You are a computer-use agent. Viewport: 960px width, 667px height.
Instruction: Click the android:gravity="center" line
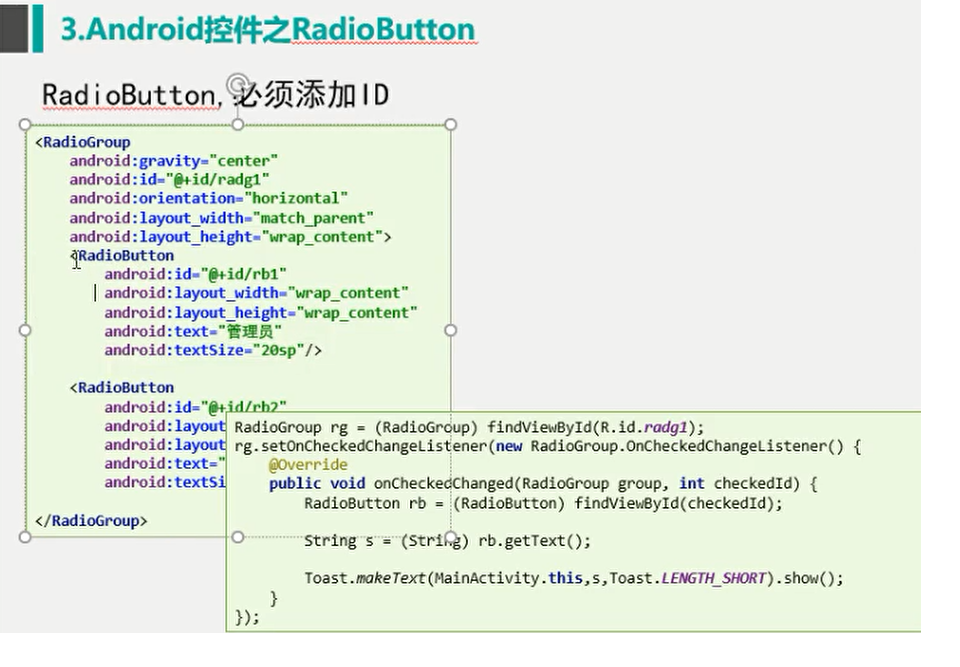click(x=173, y=161)
